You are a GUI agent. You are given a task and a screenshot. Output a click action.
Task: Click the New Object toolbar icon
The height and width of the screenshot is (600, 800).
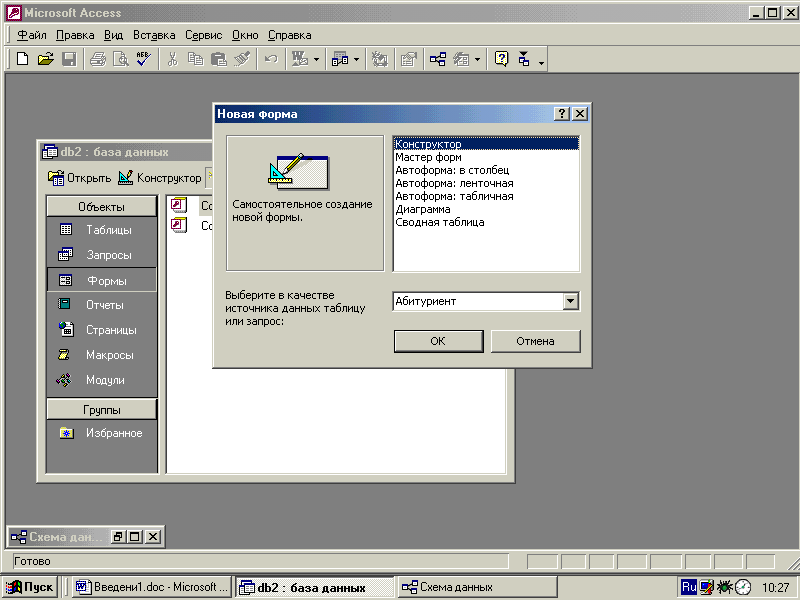click(462, 59)
